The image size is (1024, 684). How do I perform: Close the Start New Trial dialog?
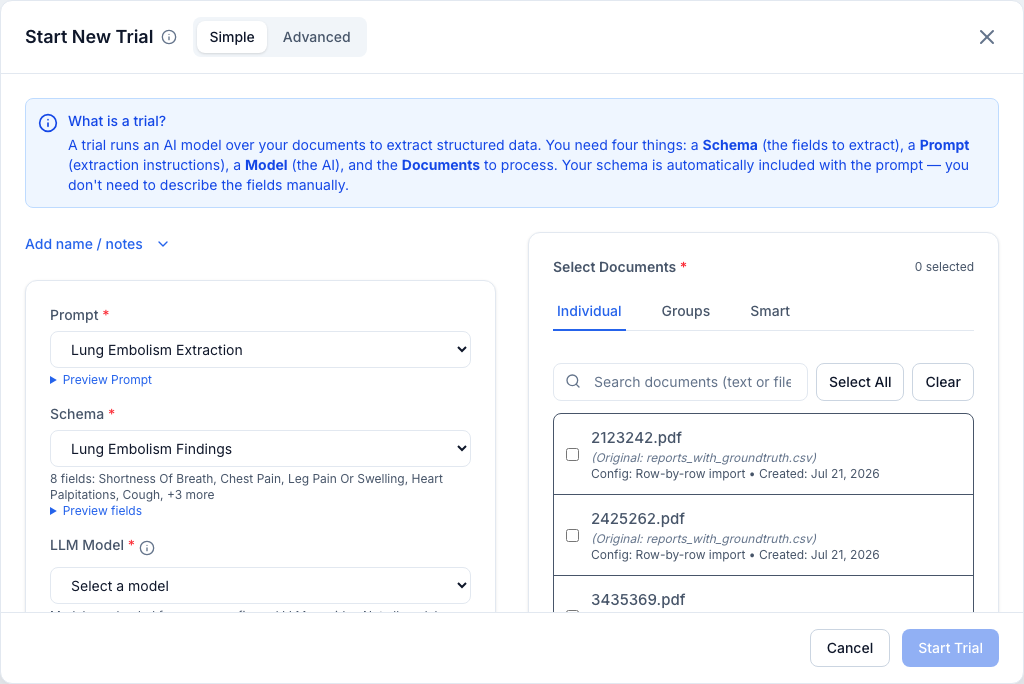pyautogui.click(x=986, y=37)
